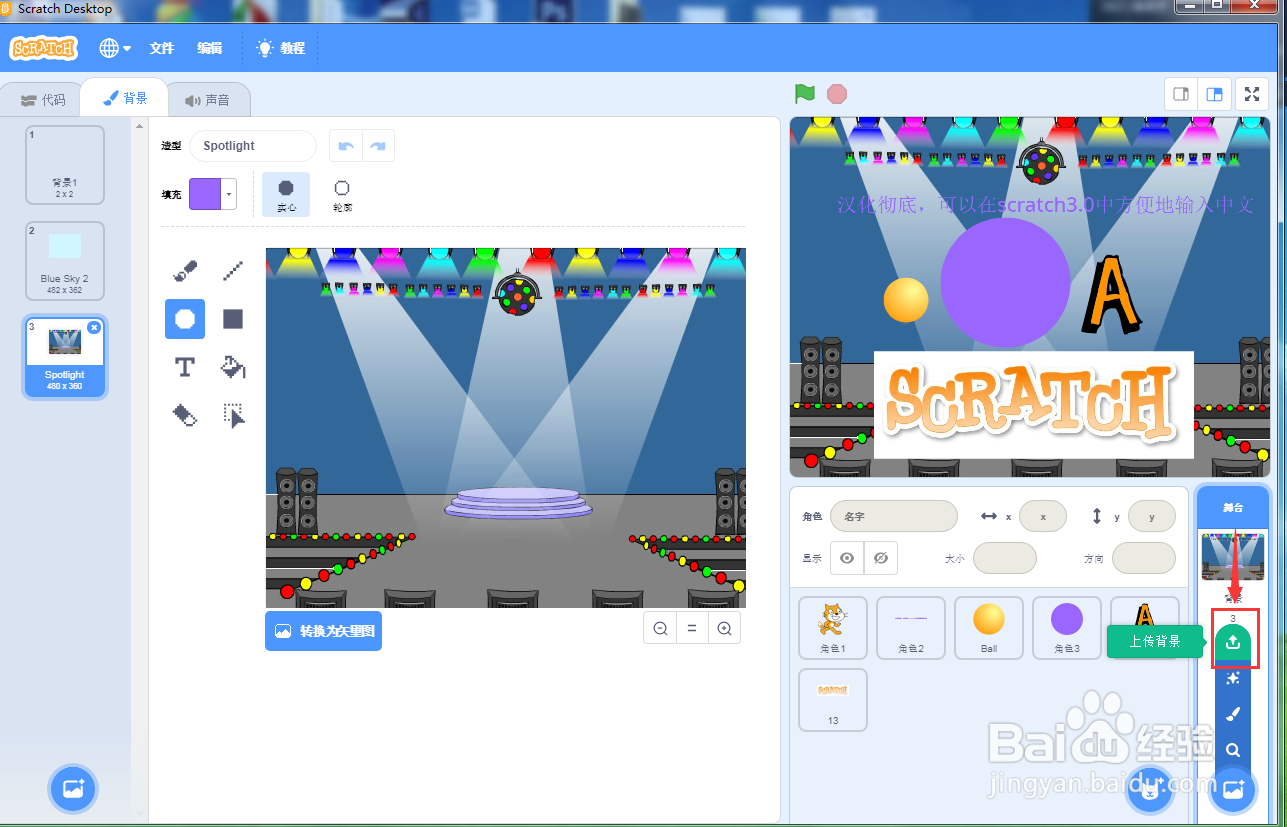Enter full screen stage mode

click(x=1251, y=94)
